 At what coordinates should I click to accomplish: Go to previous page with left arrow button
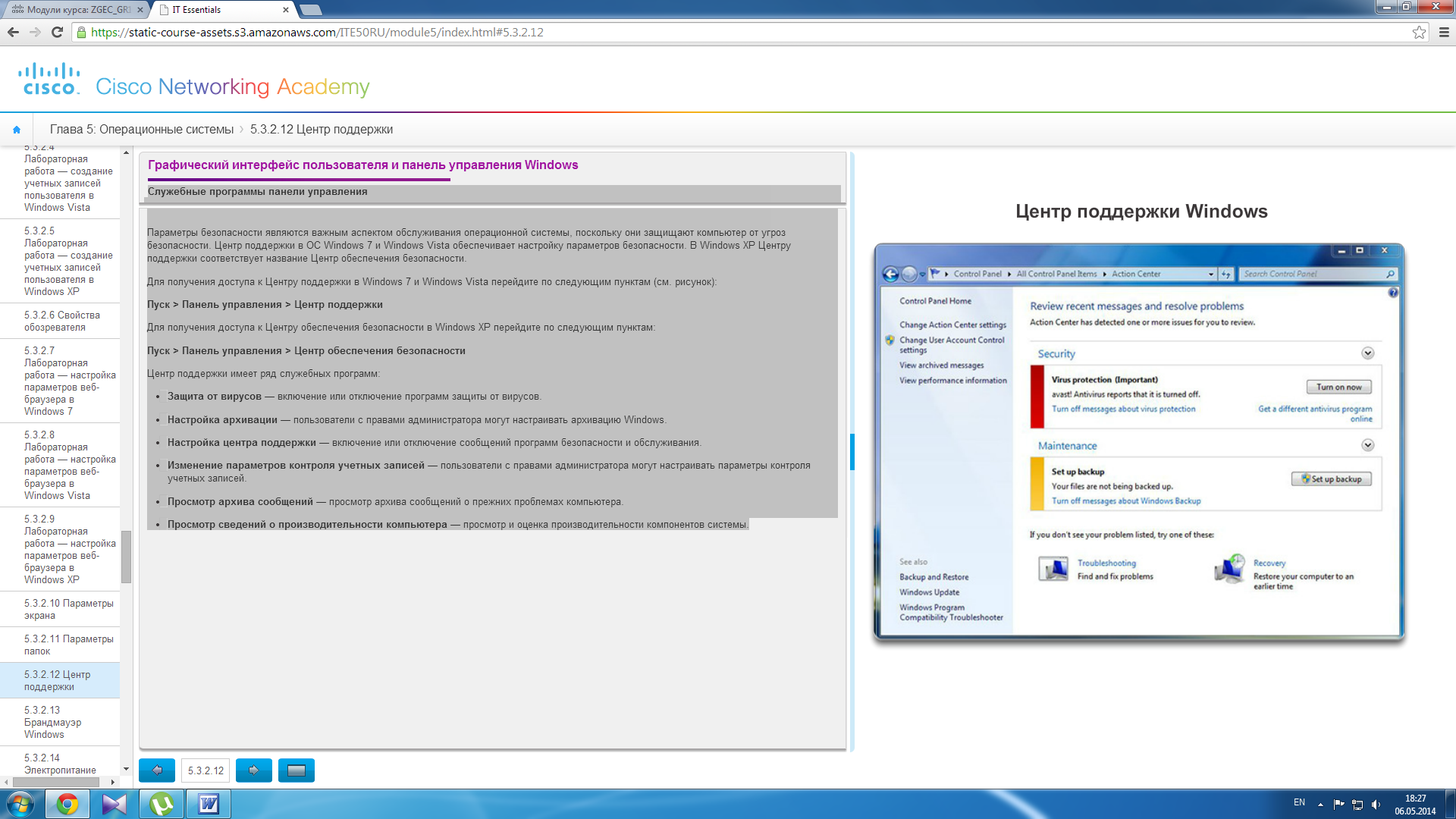(x=157, y=770)
